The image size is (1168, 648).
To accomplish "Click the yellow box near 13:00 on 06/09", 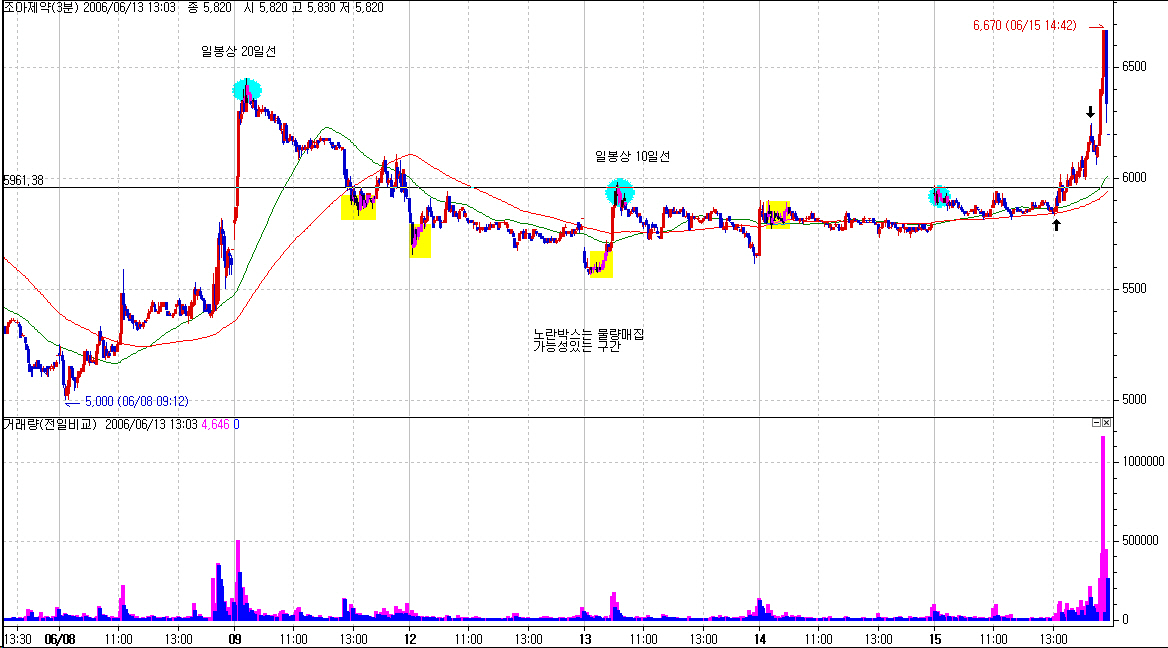I will click(358, 204).
